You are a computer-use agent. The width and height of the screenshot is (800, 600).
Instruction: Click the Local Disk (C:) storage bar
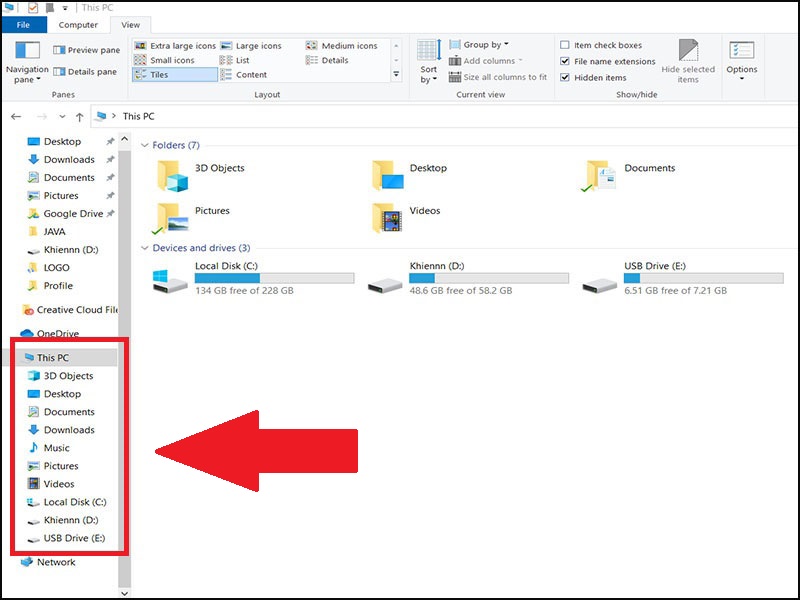[274, 278]
